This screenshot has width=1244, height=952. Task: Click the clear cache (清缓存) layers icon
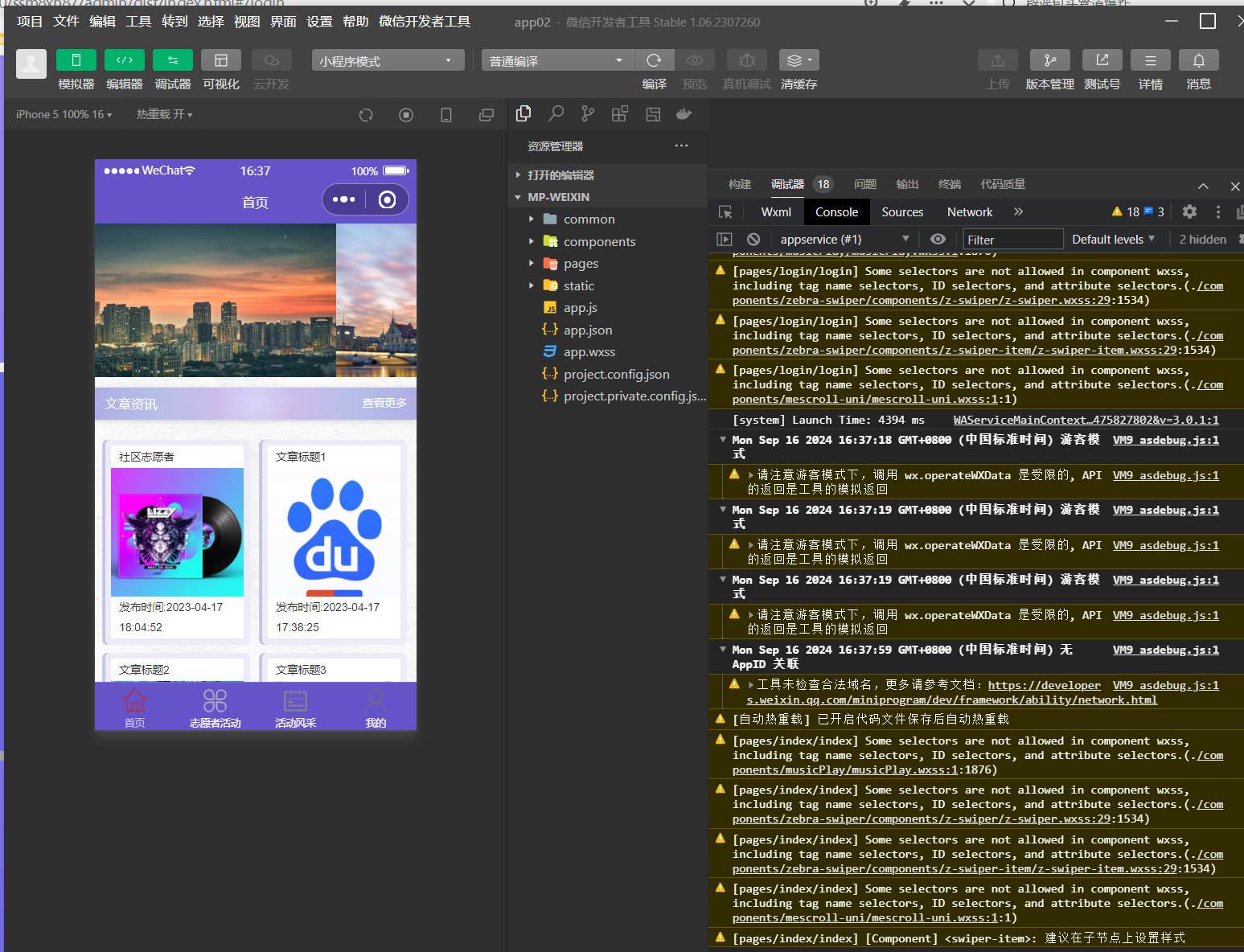(x=799, y=60)
